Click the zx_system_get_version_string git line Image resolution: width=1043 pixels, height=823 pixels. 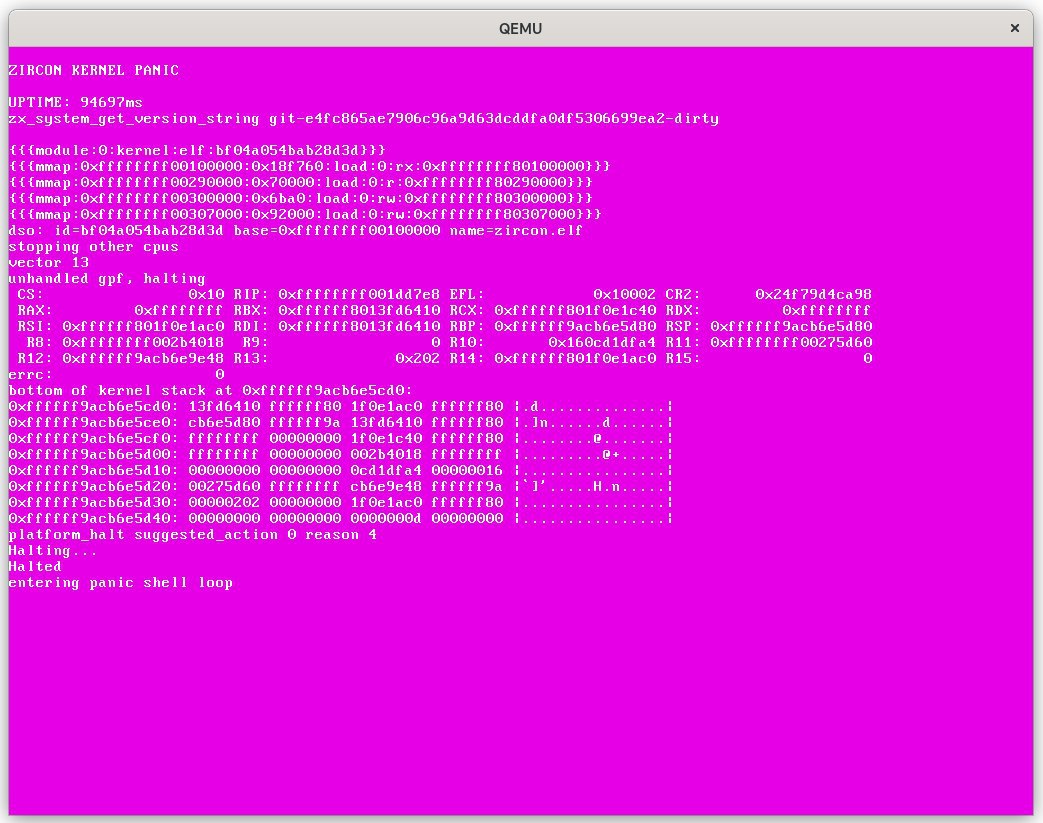pyautogui.click(x=364, y=118)
